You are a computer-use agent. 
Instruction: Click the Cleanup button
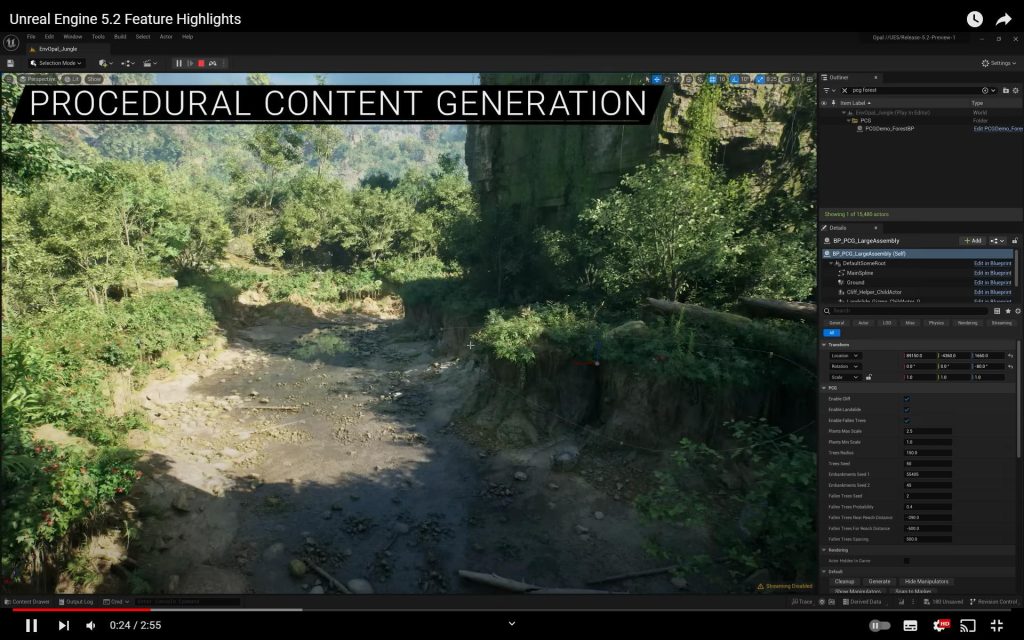pyautogui.click(x=845, y=581)
